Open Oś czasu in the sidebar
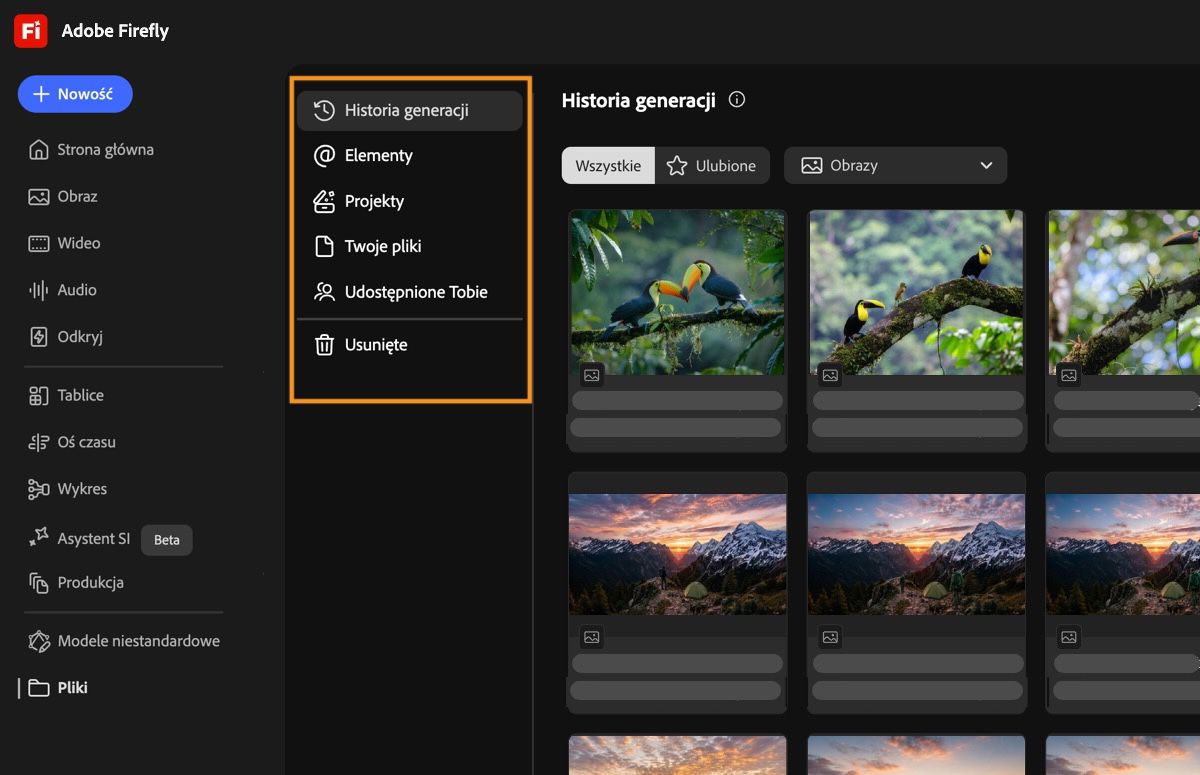This screenshot has width=1200, height=775. pyautogui.click(x=74, y=442)
